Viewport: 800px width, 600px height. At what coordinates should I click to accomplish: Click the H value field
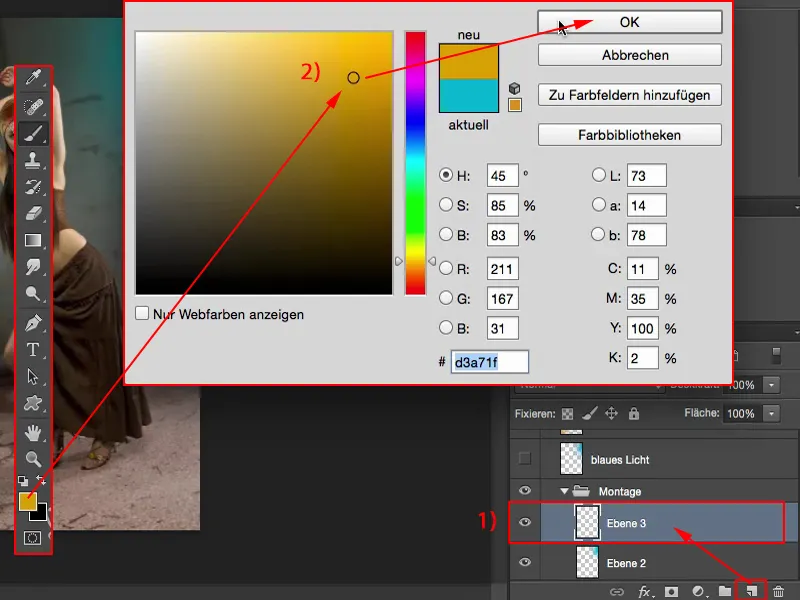(503, 176)
